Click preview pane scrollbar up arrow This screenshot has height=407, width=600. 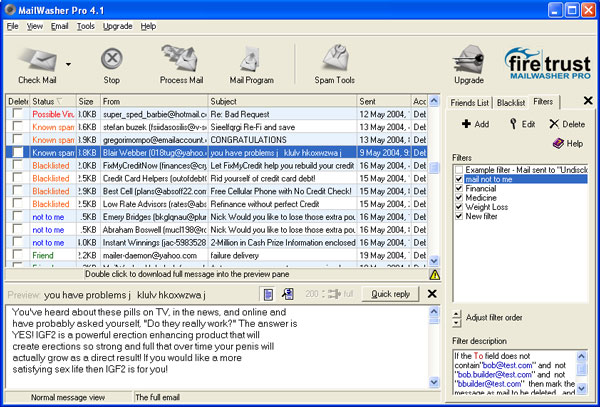click(434, 311)
